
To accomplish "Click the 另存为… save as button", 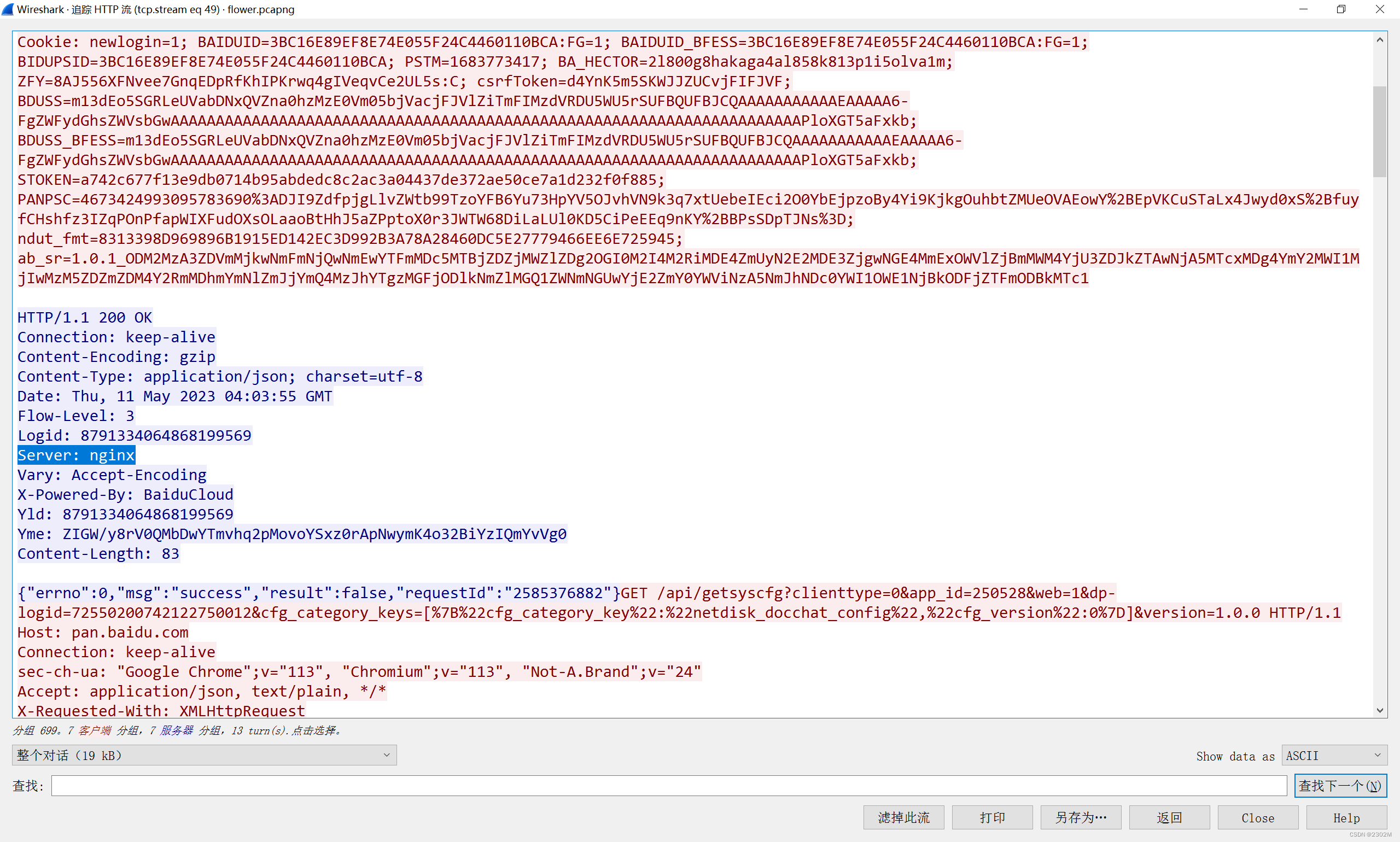I will 1081,817.
